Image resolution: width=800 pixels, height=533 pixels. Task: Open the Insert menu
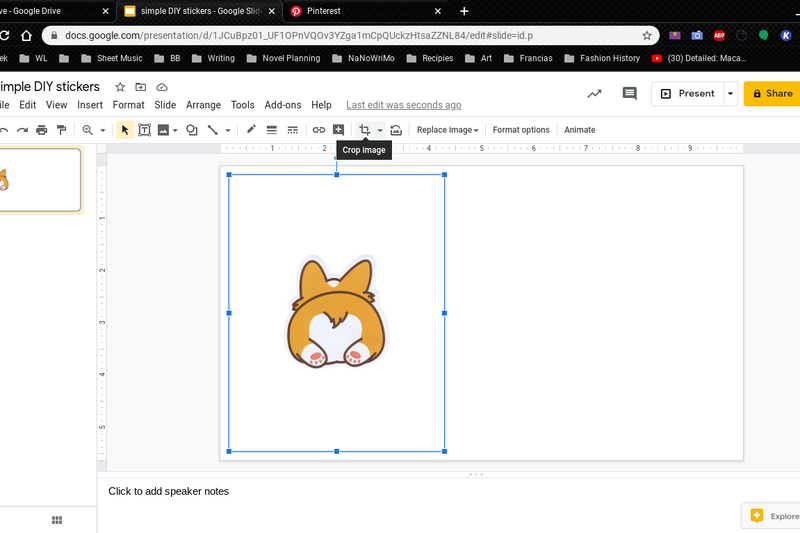(x=90, y=105)
